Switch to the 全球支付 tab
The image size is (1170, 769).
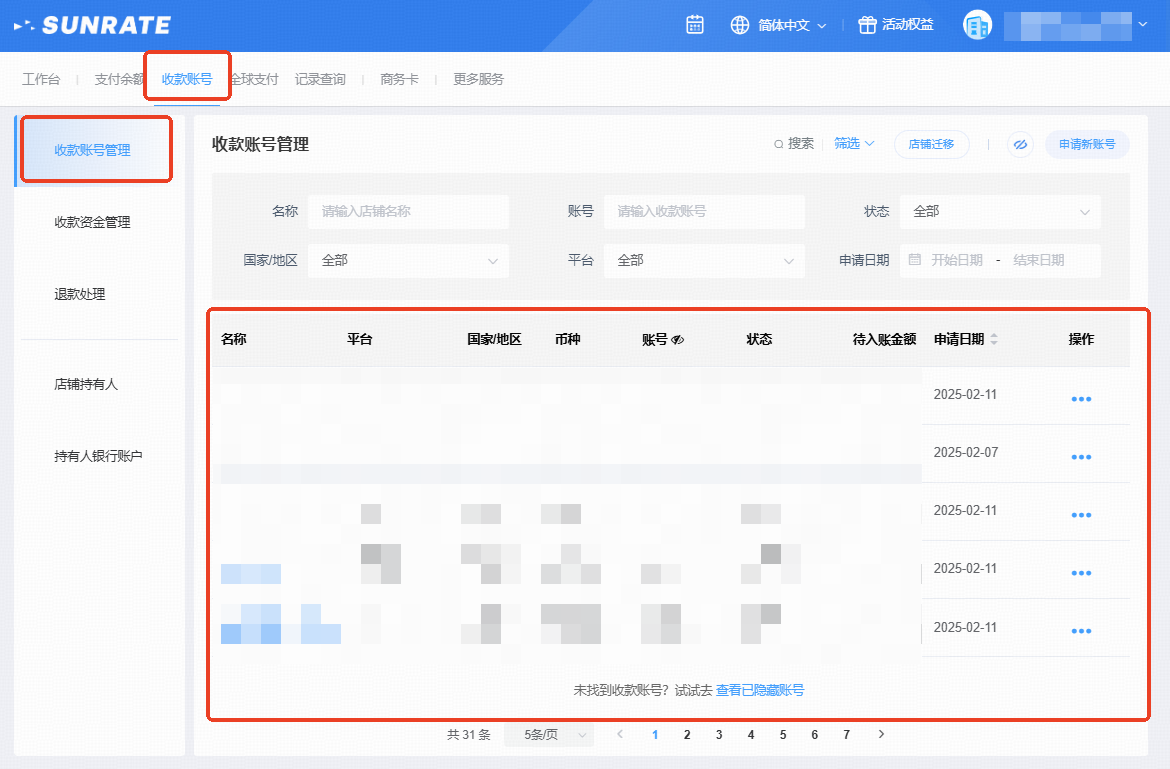[x=254, y=79]
